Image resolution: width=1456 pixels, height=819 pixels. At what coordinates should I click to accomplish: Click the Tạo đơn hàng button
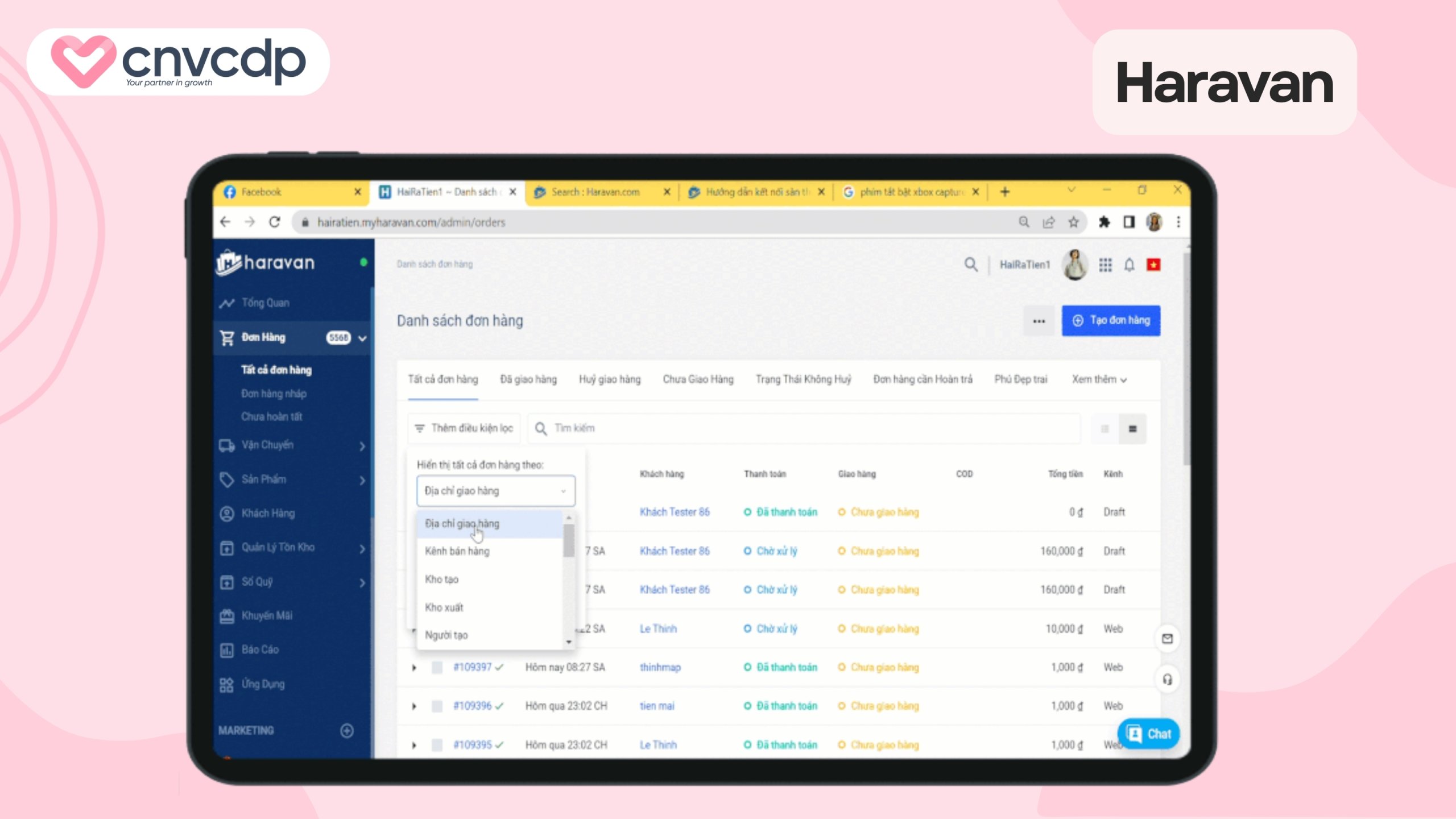1110,321
